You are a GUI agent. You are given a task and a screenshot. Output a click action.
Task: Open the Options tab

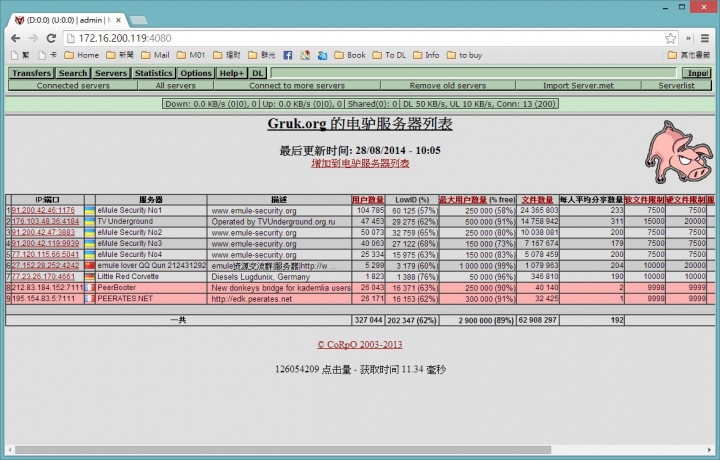click(196, 73)
